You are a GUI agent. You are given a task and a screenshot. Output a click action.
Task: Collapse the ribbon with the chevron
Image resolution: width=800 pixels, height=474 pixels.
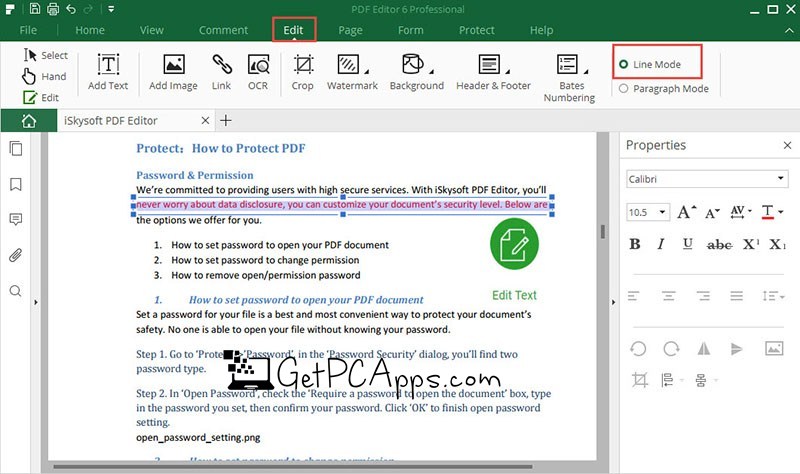[789, 31]
